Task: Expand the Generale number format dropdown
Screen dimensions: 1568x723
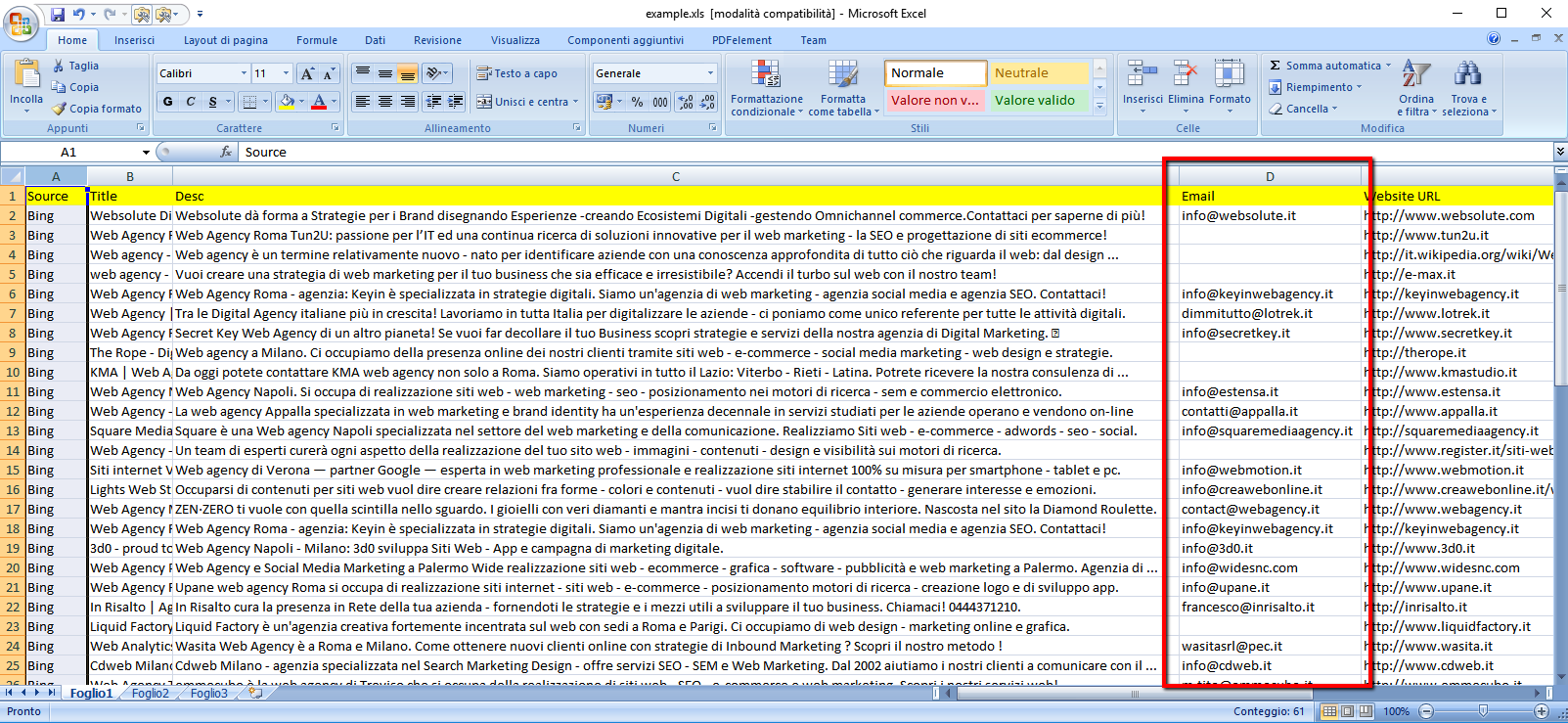Action: [710, 73]
